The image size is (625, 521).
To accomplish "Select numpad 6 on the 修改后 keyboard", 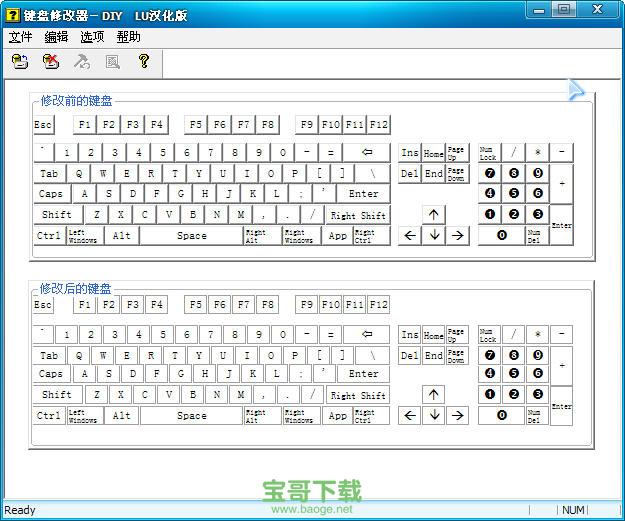I will [537, 374].
